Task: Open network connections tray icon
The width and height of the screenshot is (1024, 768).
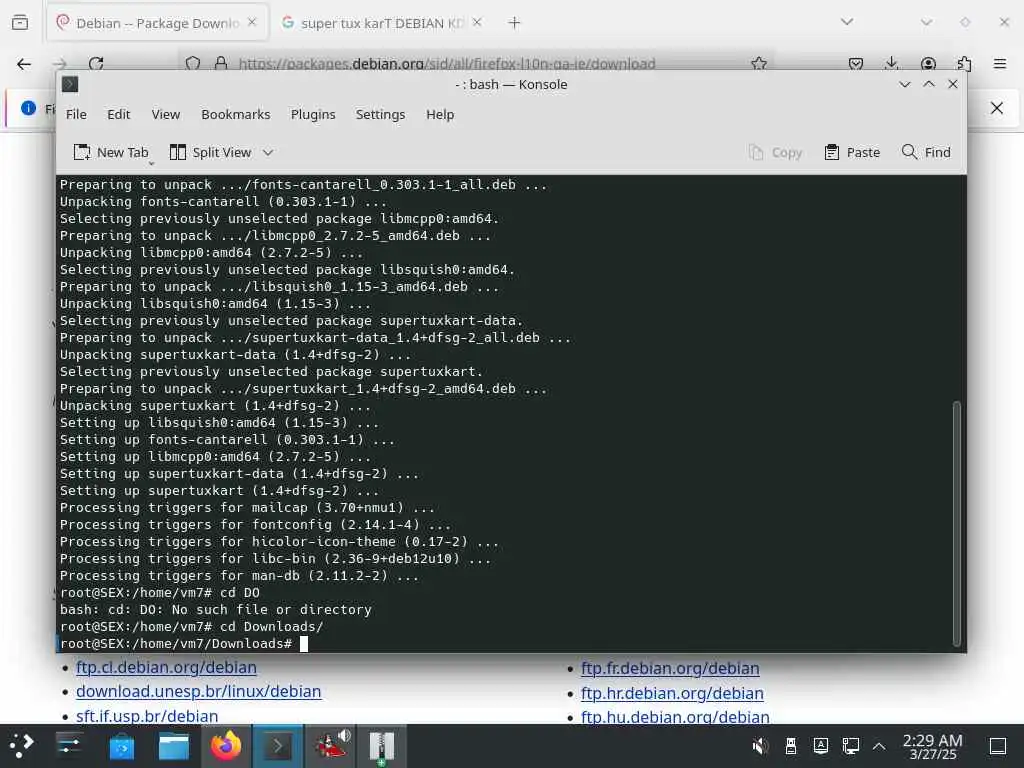Action: [850, 746]
